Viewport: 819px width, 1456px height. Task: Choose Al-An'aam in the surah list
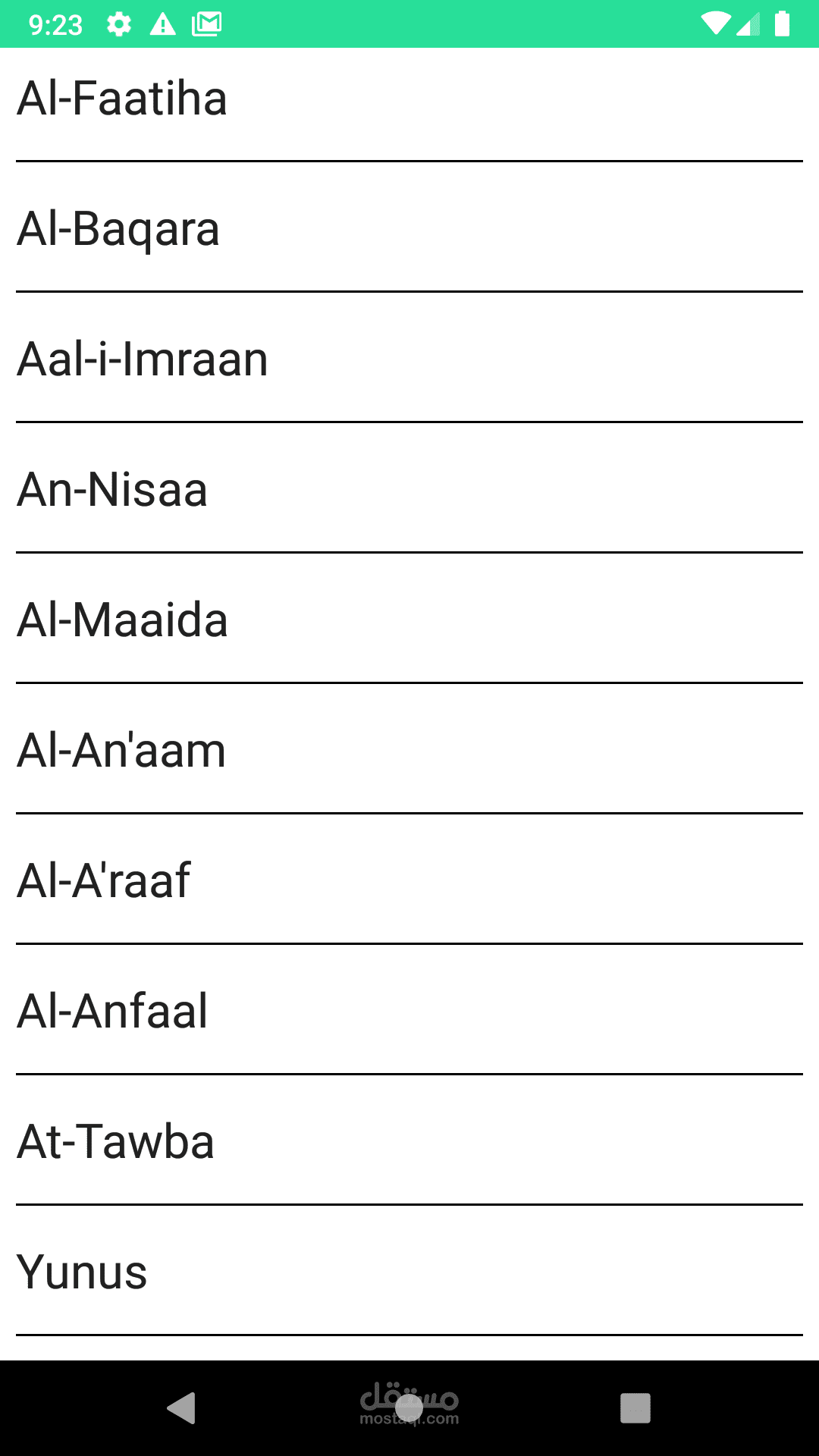coord(409,749)
